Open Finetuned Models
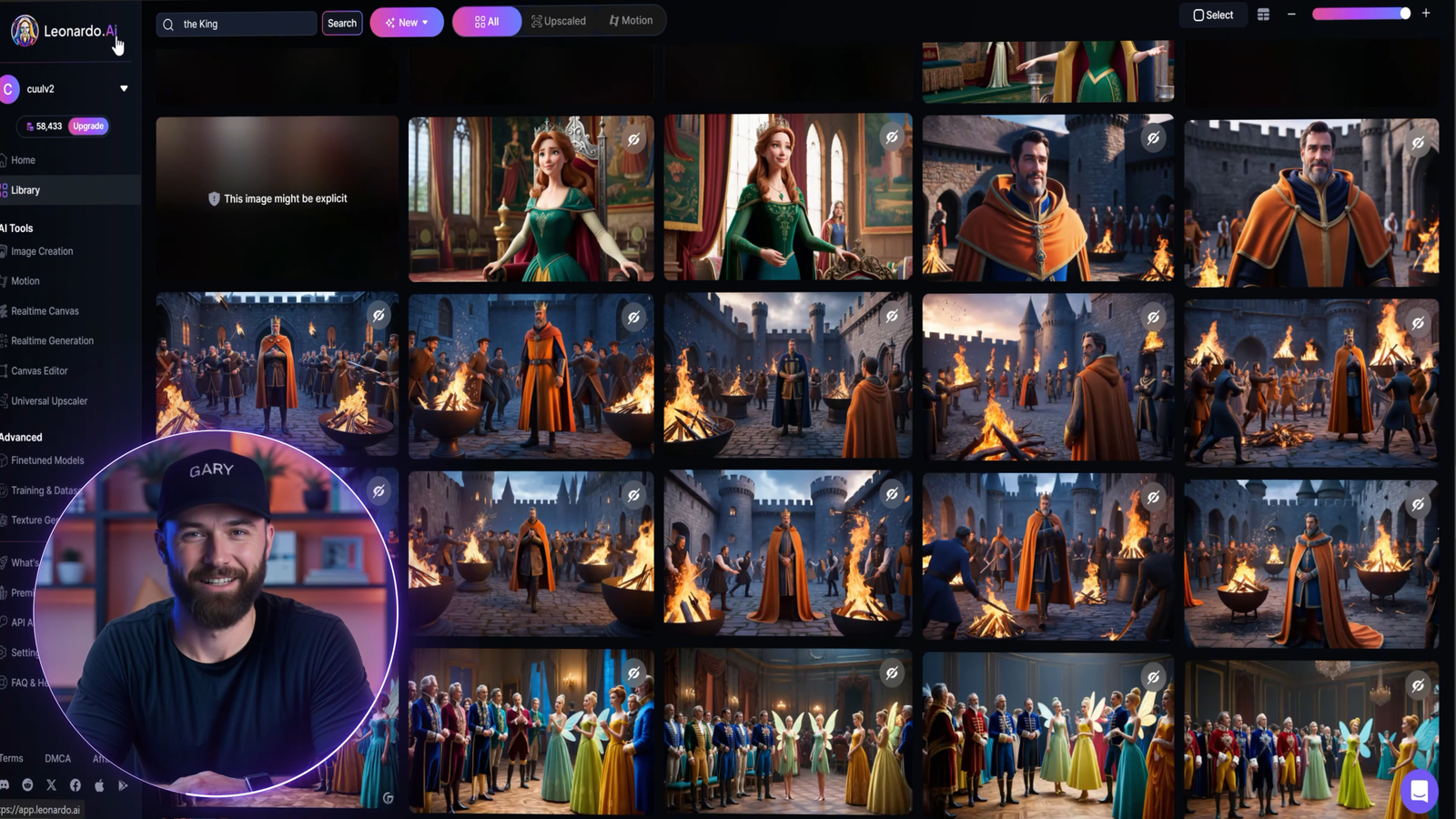 [47, 460]
